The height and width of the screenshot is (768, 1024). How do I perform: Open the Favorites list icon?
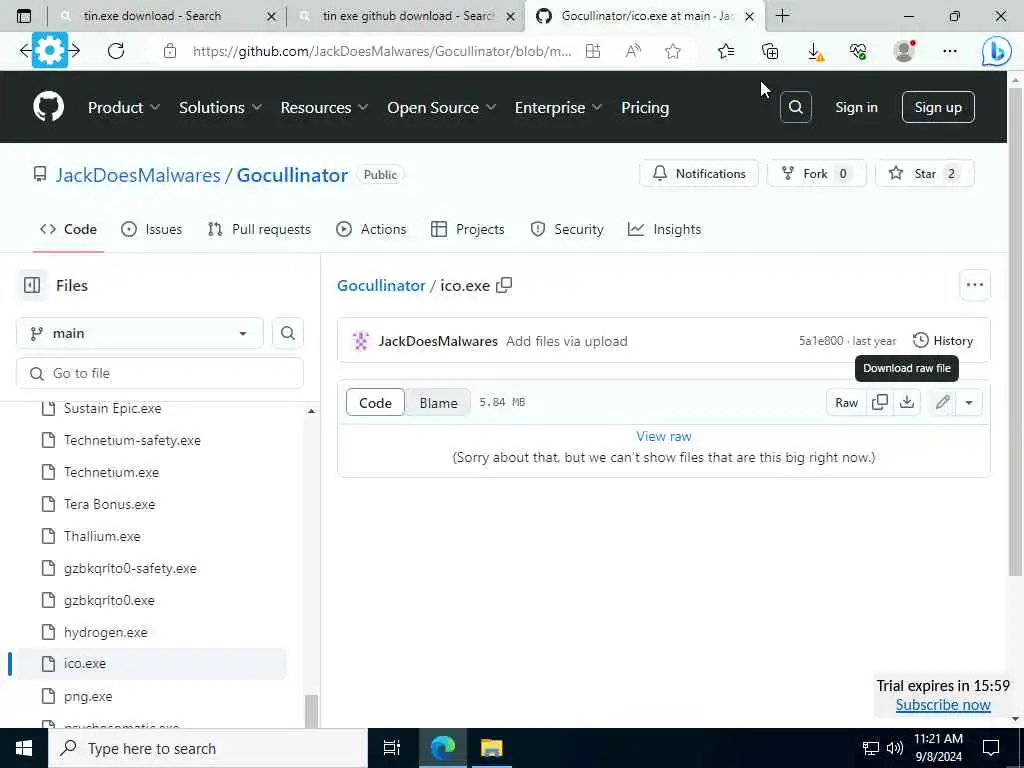tap(726, 51)
